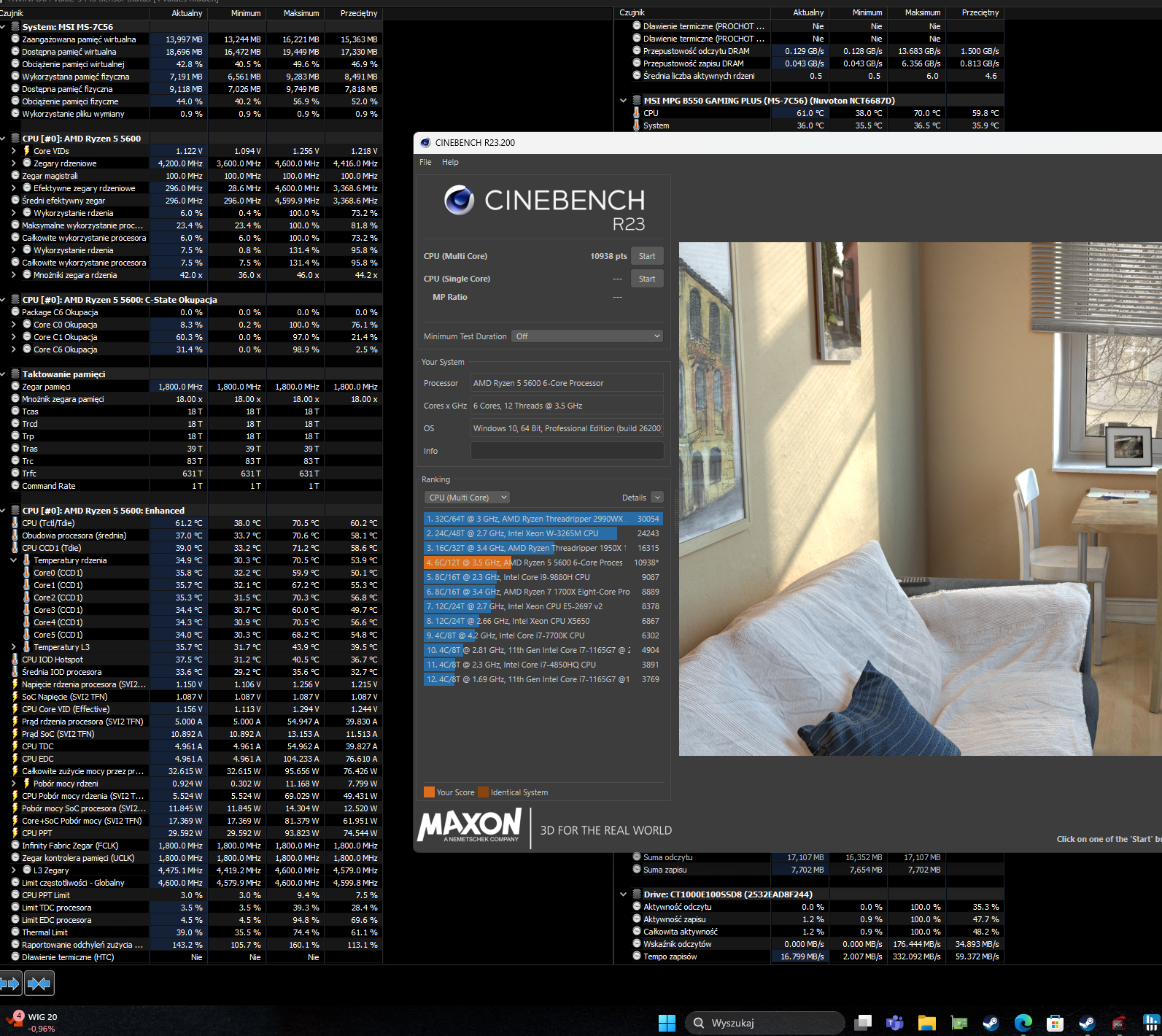Click the thermometer icon beside Core5 (CCD1)
The height and width of the screenshot is (1036, 1162).
27,635
